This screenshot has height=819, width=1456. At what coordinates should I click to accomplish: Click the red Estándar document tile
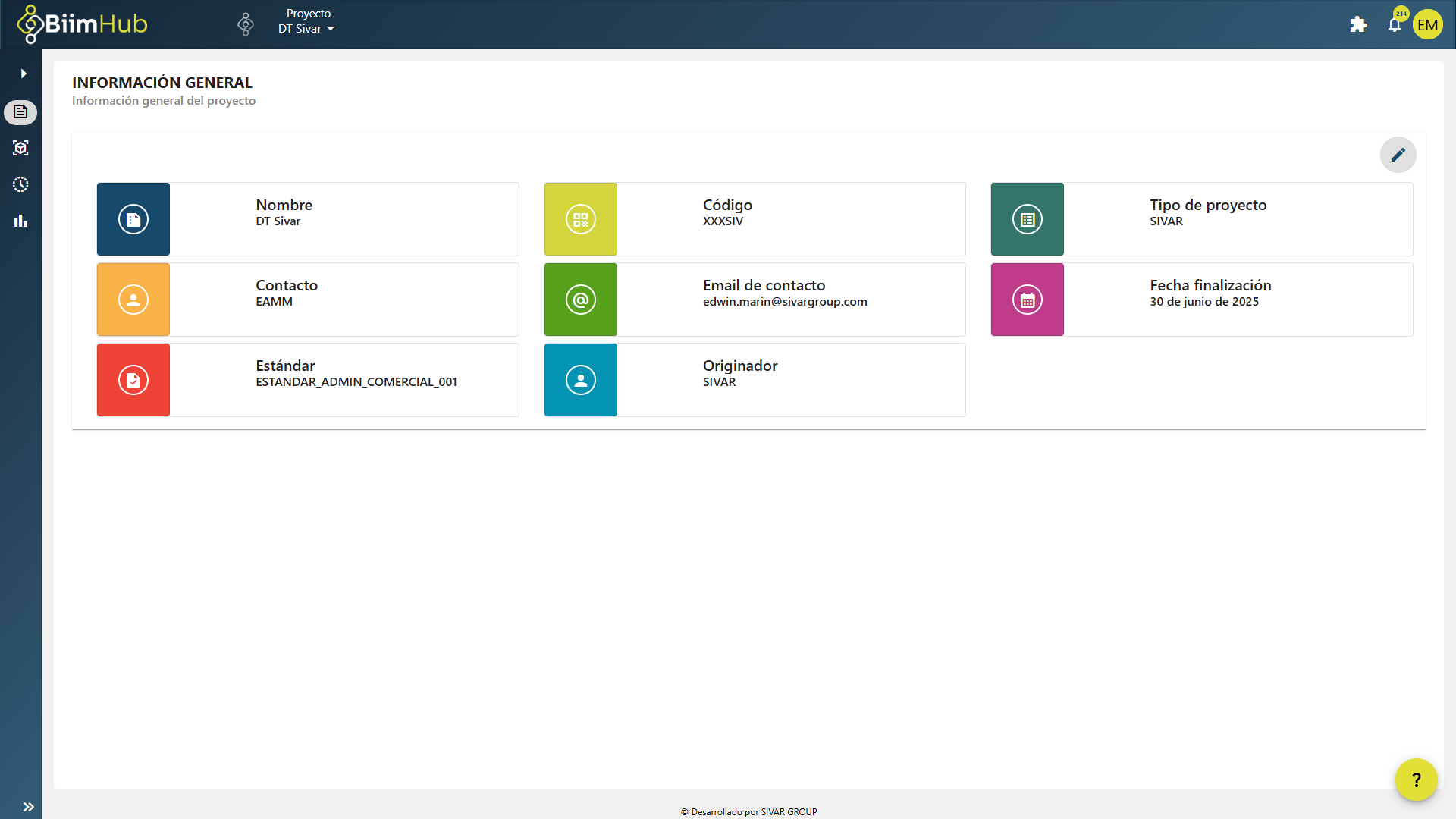133,380
